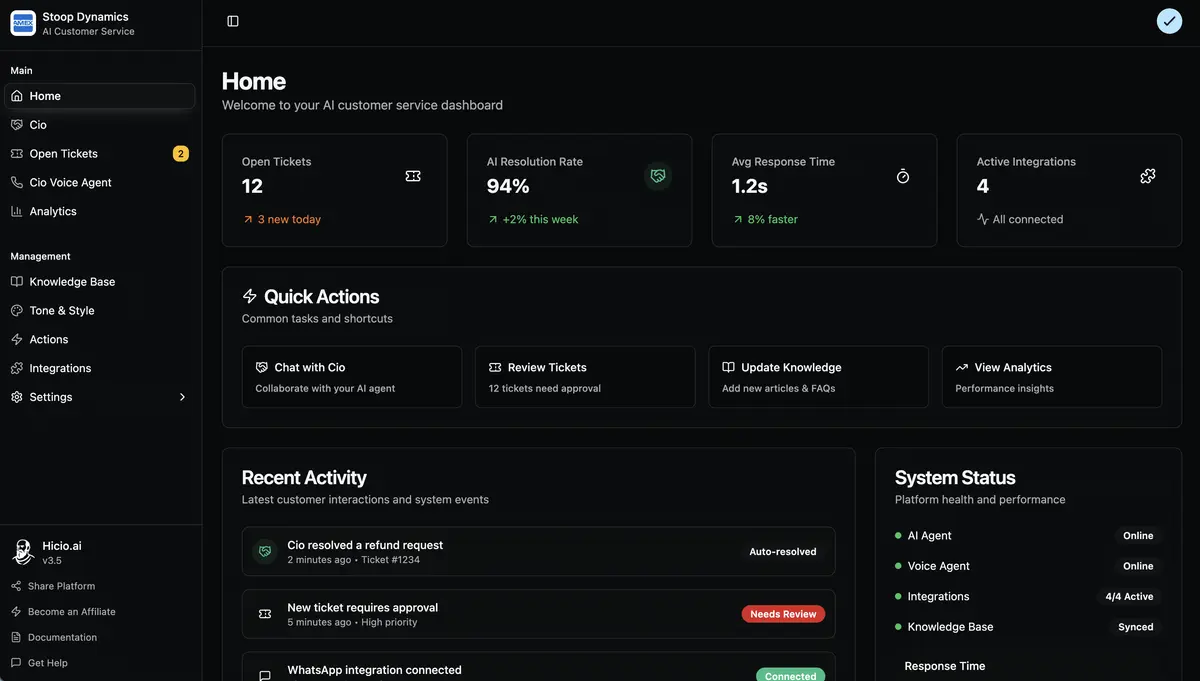The image size is (1200, 681).
Task: Click the Become an Affiliate bolt icon
Action: pyautogui.click(x=16, y=612)
